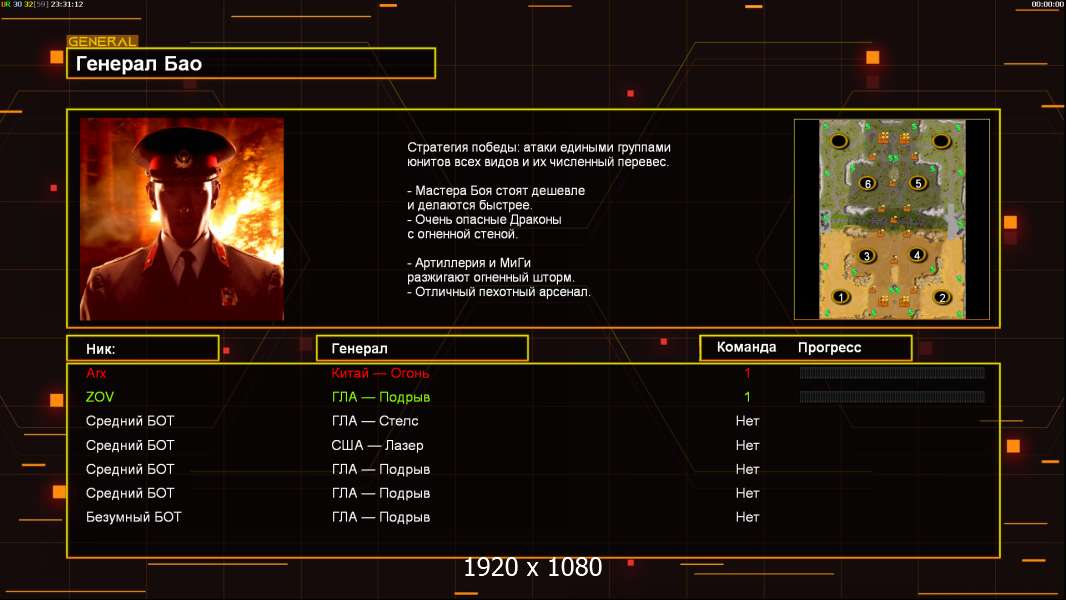Click the GENERAL label above the title

[102, 41]
